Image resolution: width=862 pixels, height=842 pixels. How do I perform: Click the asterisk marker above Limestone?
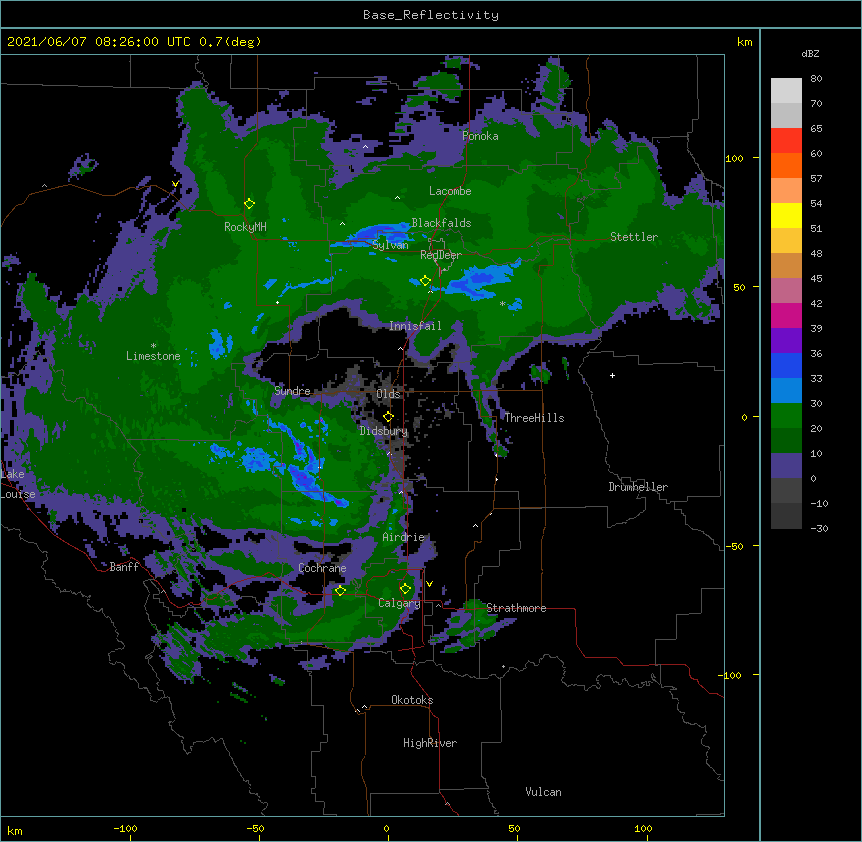[153, 346]
